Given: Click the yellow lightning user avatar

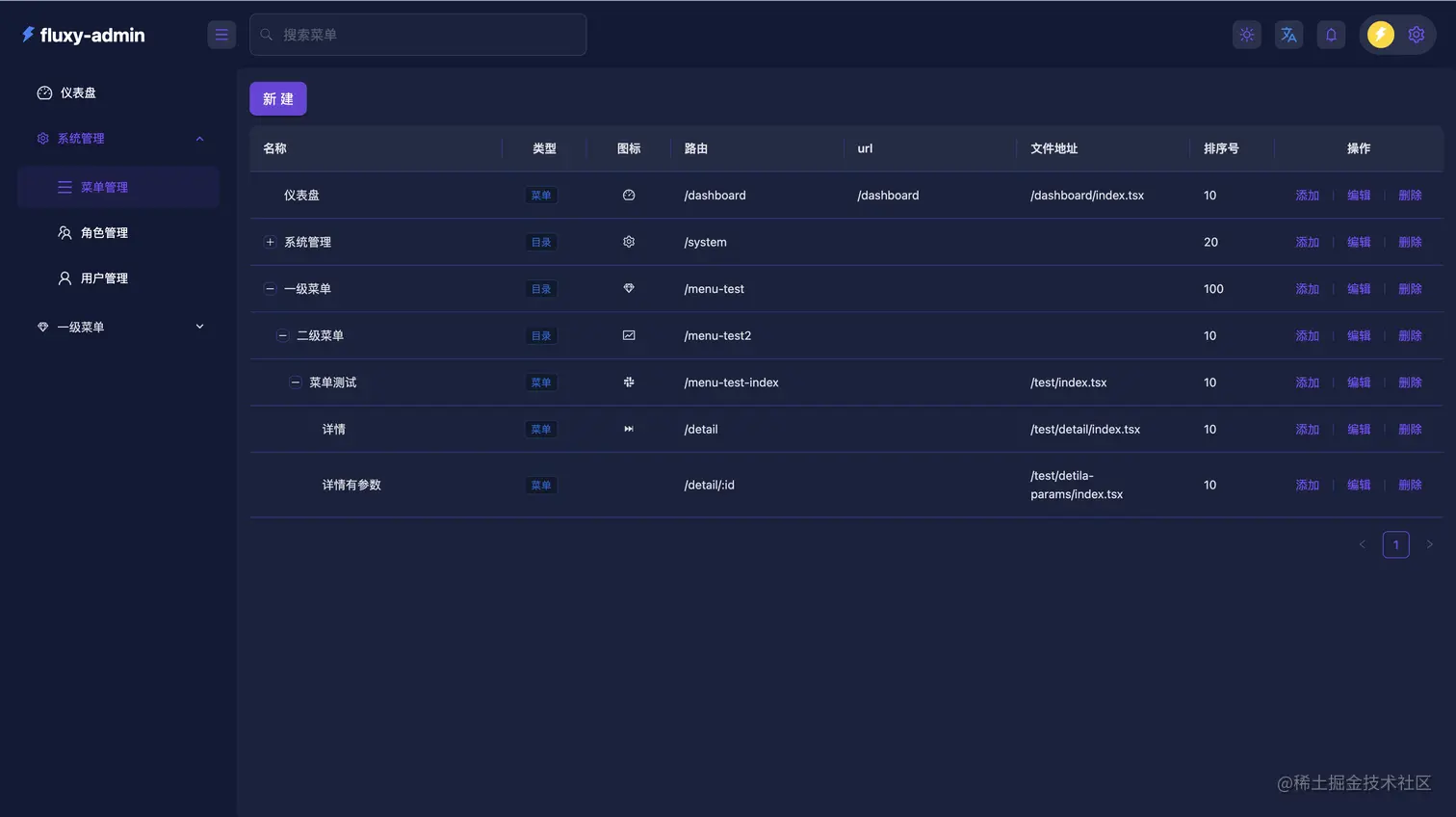Looking at the screenshot, I should (1381, 35).
